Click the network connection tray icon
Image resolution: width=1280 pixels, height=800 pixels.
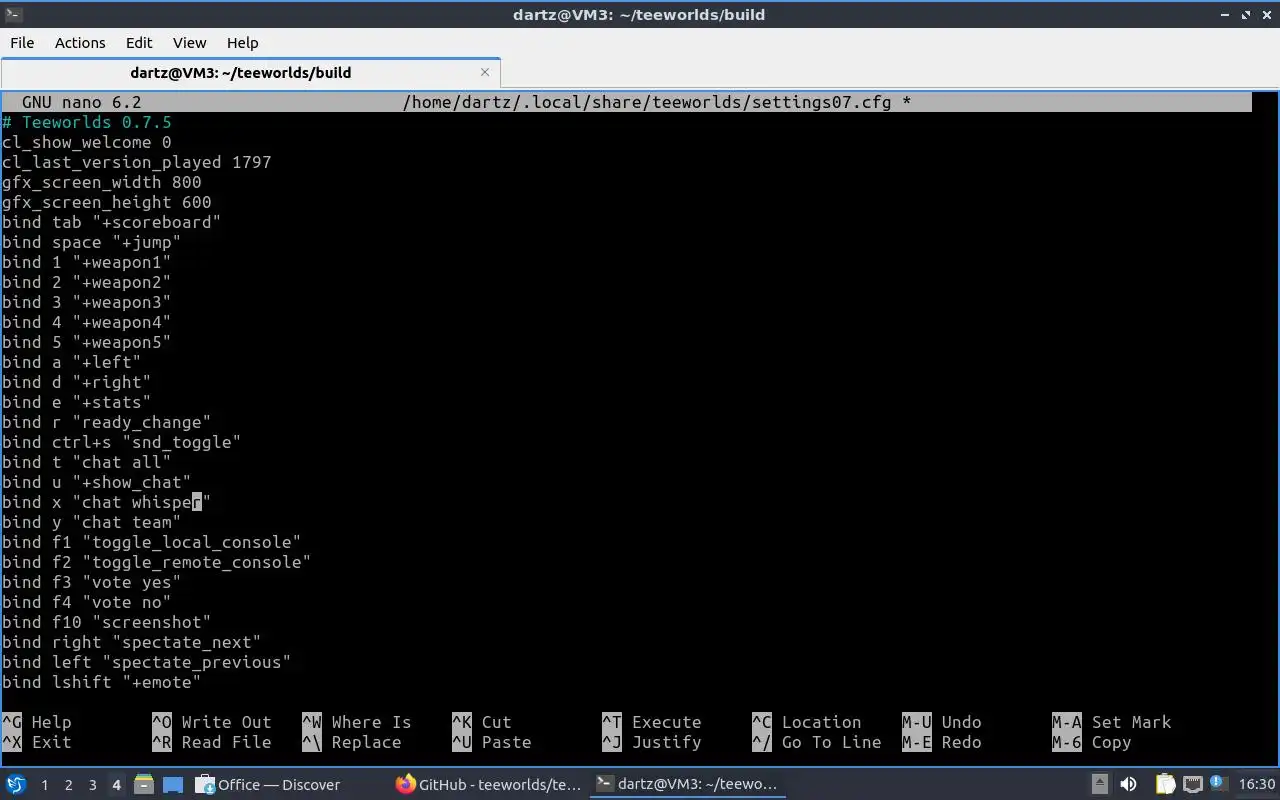1192,784
